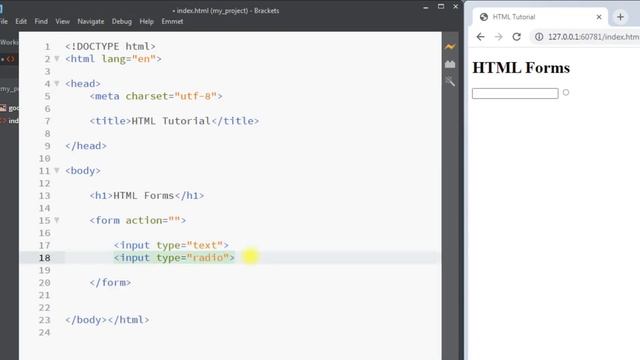Image resolution: width=640 pixels, height=360 pixels.
Task: Click line number 24 in the gutter
Action: coord(44,333)
